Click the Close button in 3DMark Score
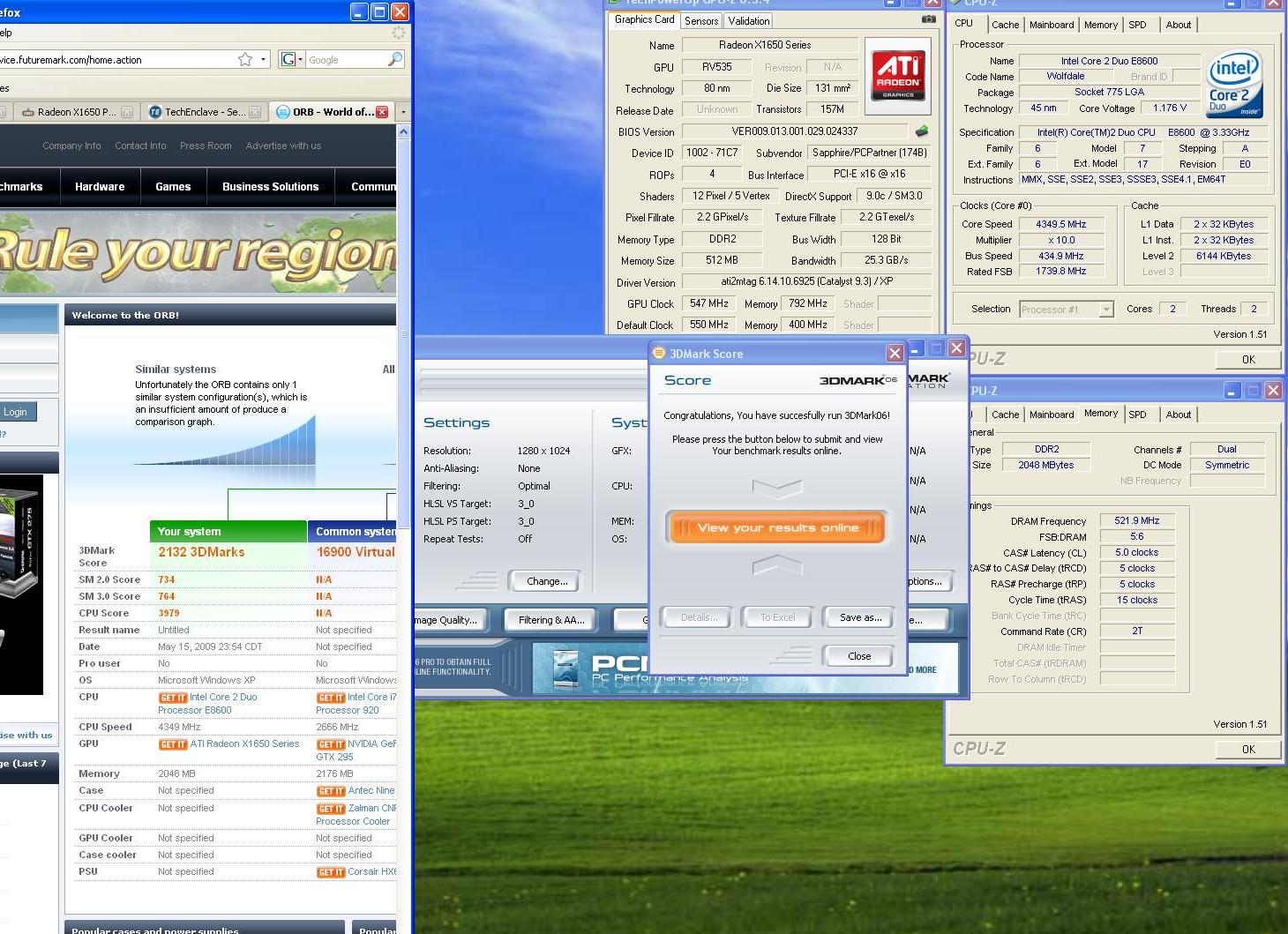 [x=859, y=656]
